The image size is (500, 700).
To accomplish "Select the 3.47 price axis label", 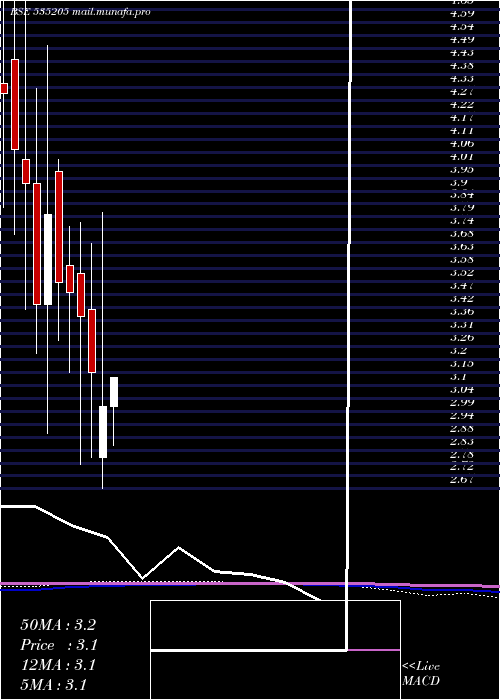I will pos(462,285).
